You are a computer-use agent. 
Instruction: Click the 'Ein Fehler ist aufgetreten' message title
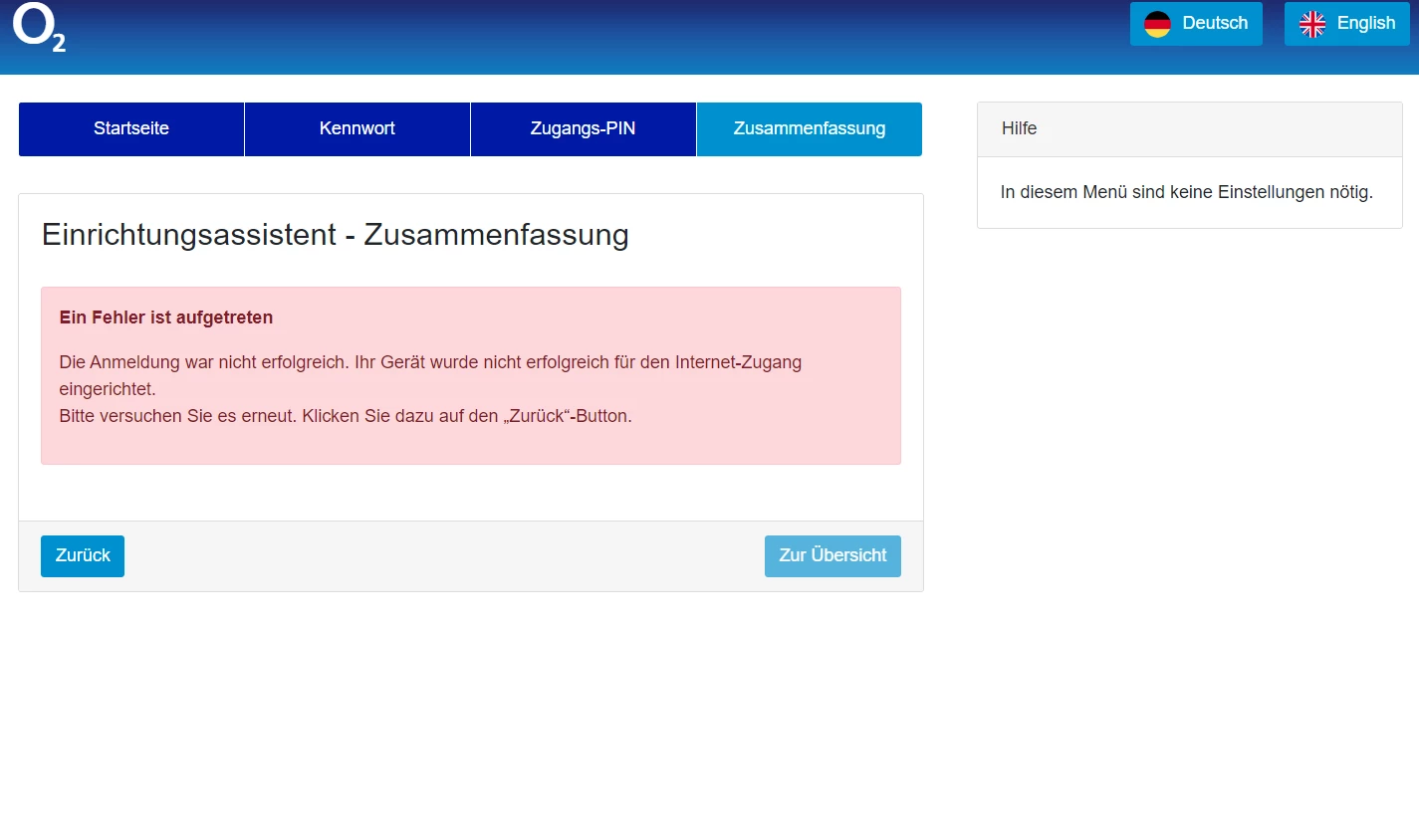click(x=166, y=317)
